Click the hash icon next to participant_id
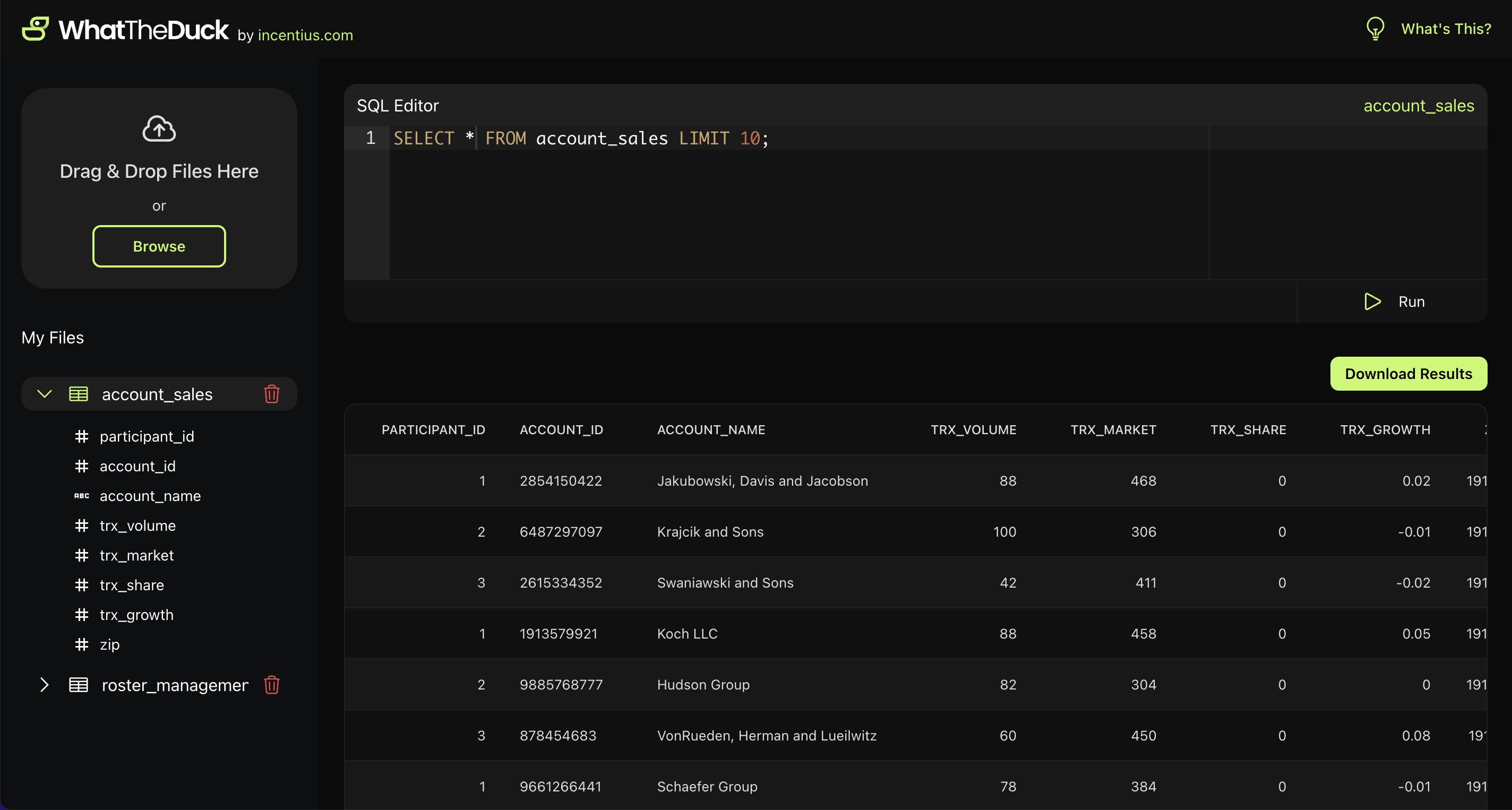 tap(82, 436)
